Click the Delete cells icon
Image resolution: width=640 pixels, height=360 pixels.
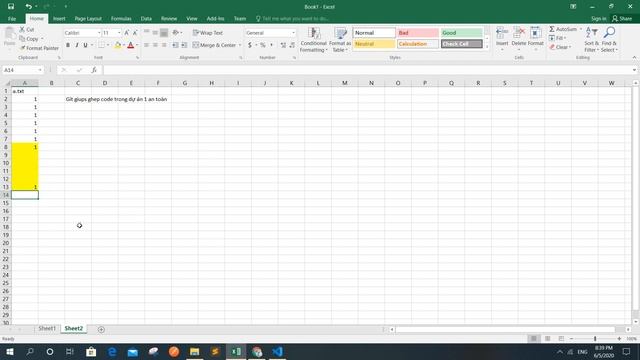(519, 33)
